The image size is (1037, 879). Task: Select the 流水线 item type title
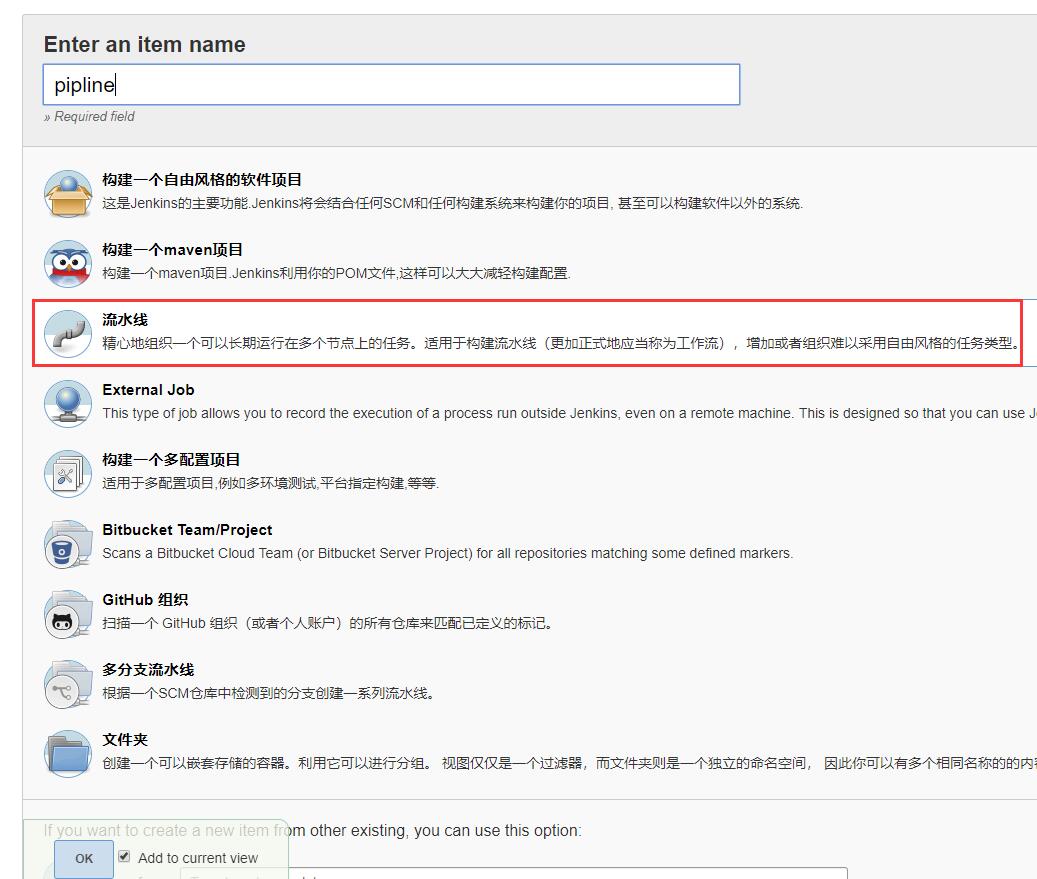click(125, 320)
